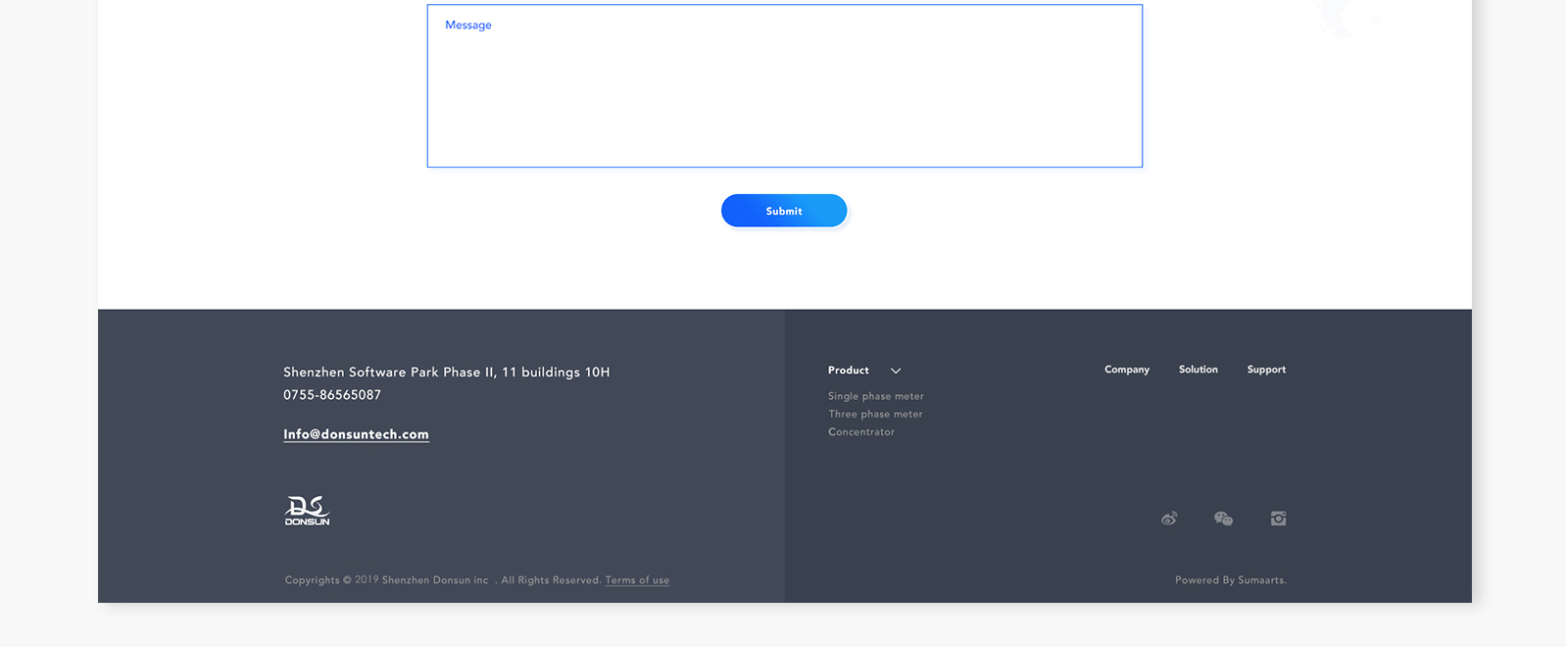
Task: Click the Copyrights 2019 Shenzhen Donsun text
Action: pyautogui.click(x=386, y=580)
